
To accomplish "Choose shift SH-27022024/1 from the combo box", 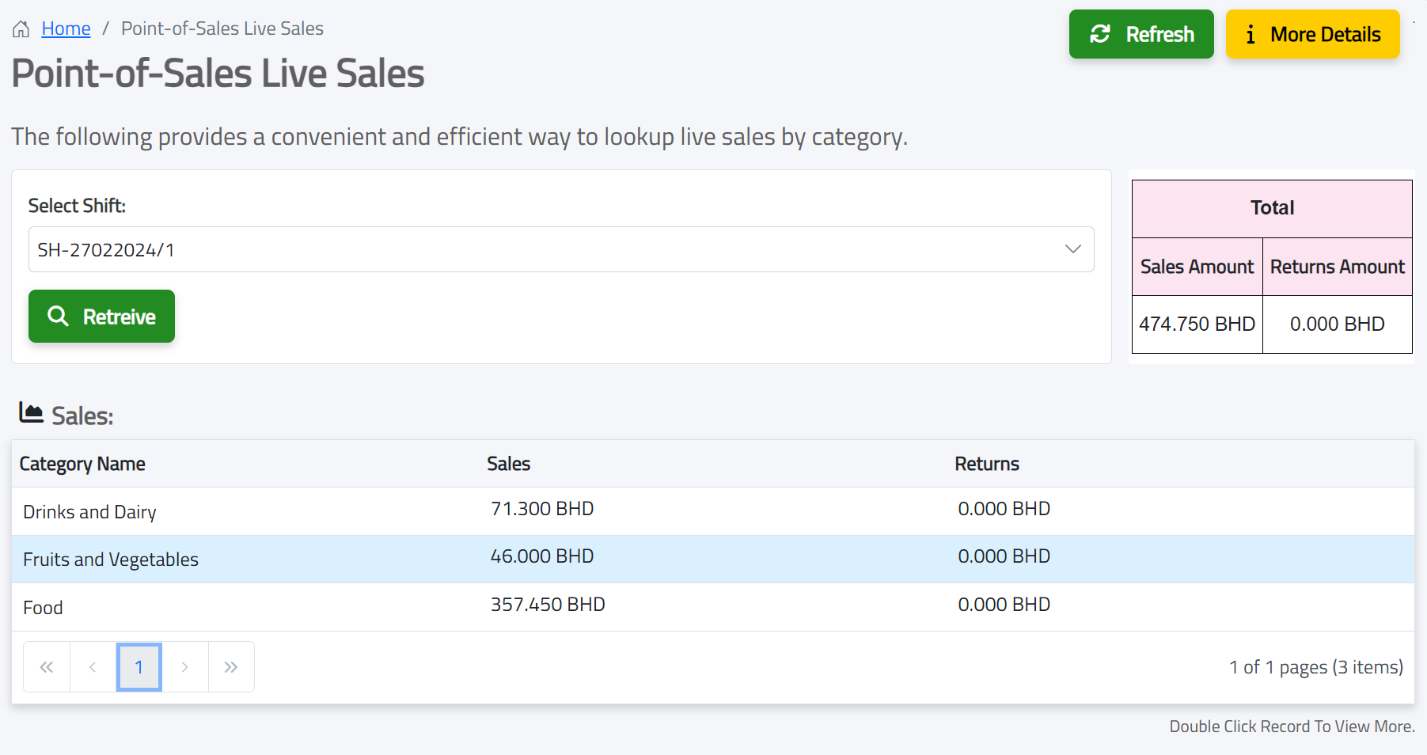I will tap(560, 249).
